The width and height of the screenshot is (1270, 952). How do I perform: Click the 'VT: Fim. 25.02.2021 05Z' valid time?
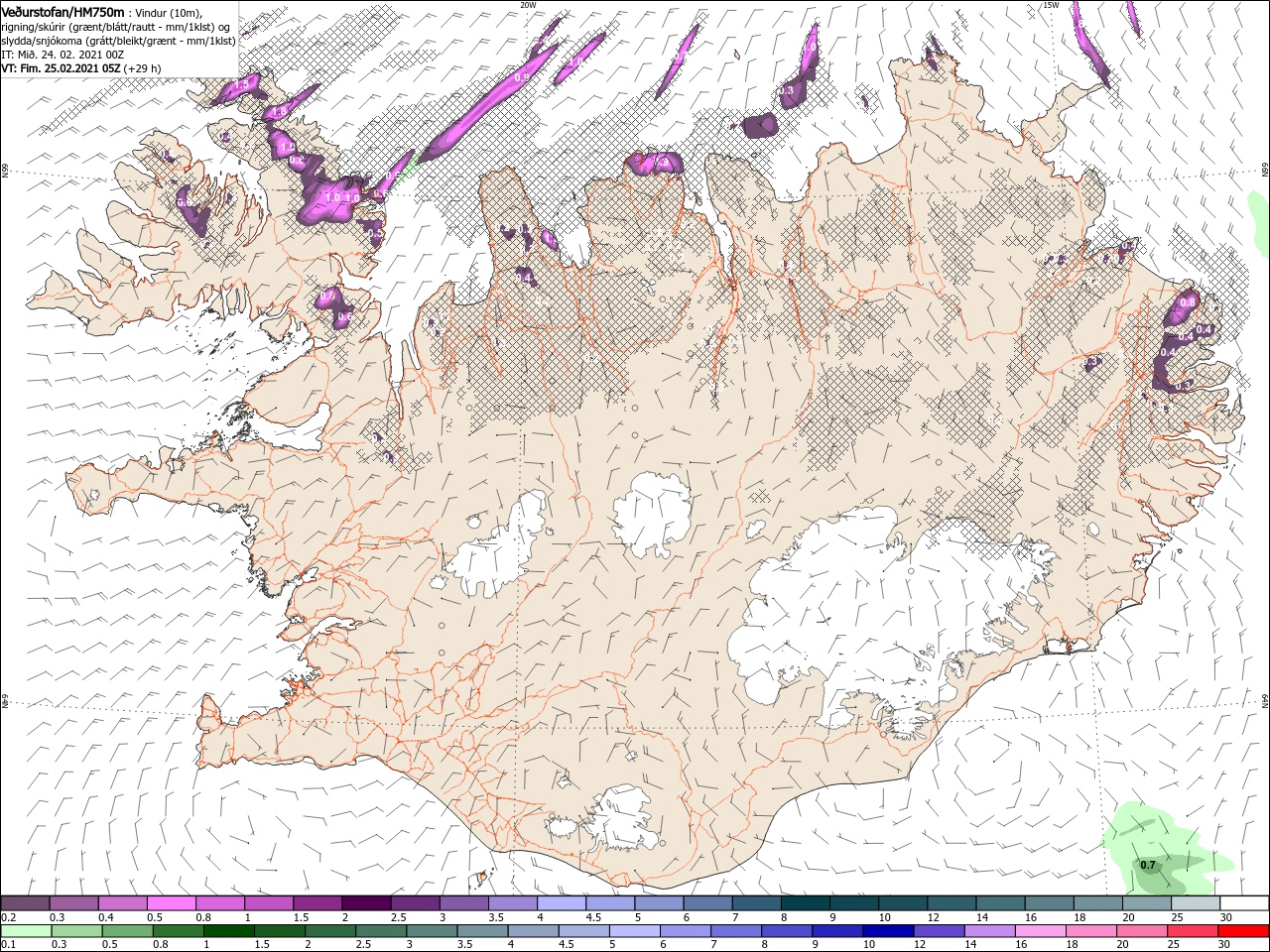pos(62,68)
